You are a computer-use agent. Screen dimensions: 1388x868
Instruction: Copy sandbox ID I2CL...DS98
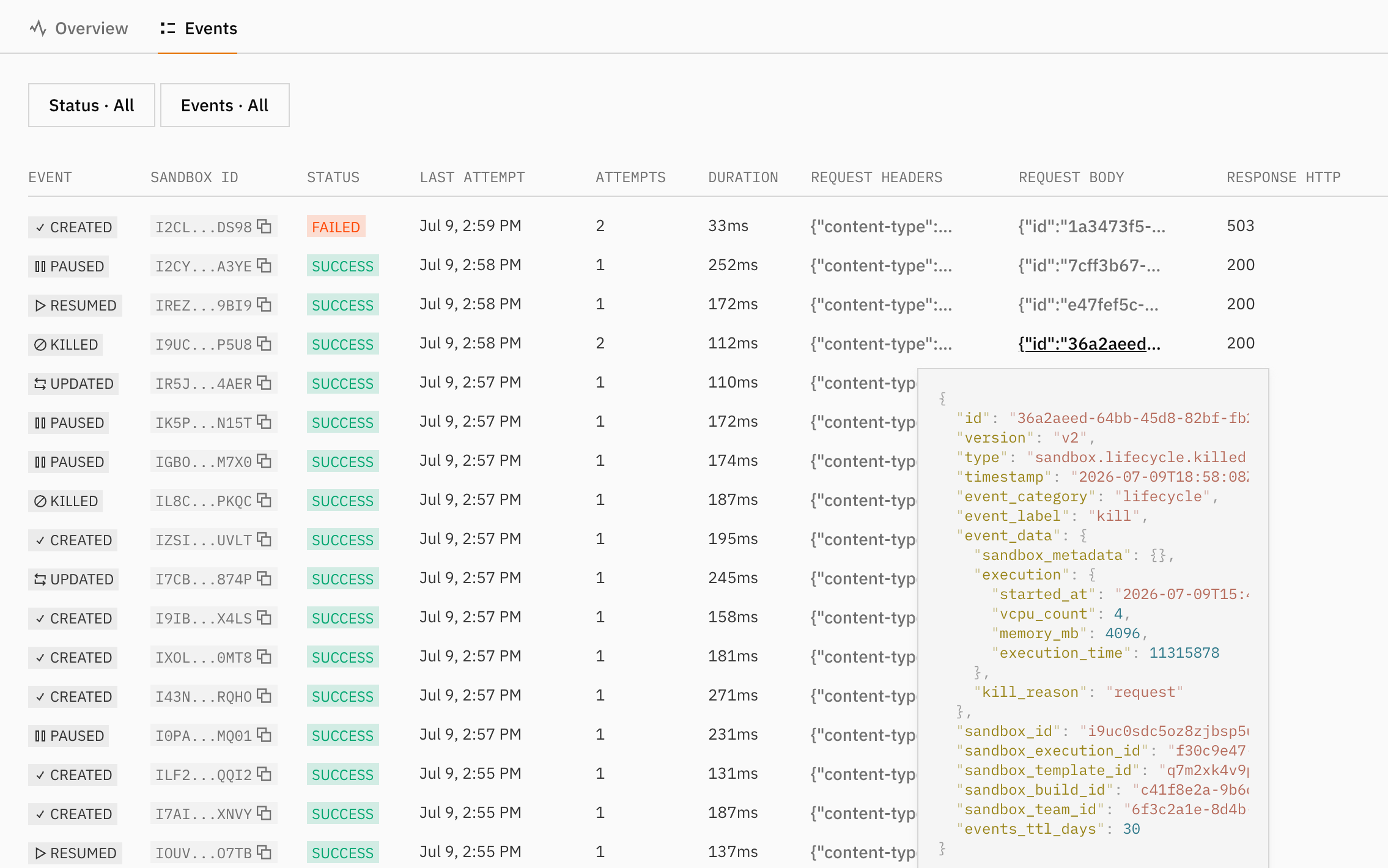[x=264, y=226]
